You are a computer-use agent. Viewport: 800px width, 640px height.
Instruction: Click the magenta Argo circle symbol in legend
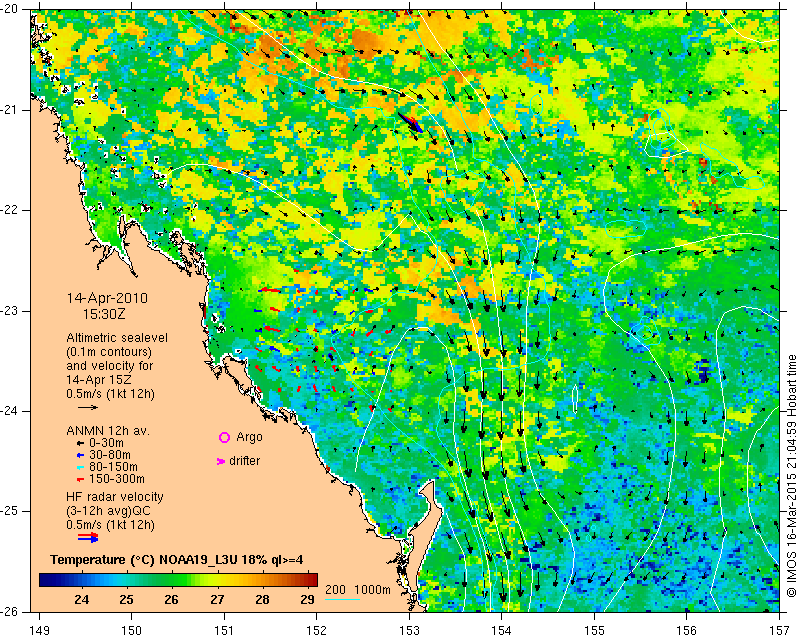[224, 437]
